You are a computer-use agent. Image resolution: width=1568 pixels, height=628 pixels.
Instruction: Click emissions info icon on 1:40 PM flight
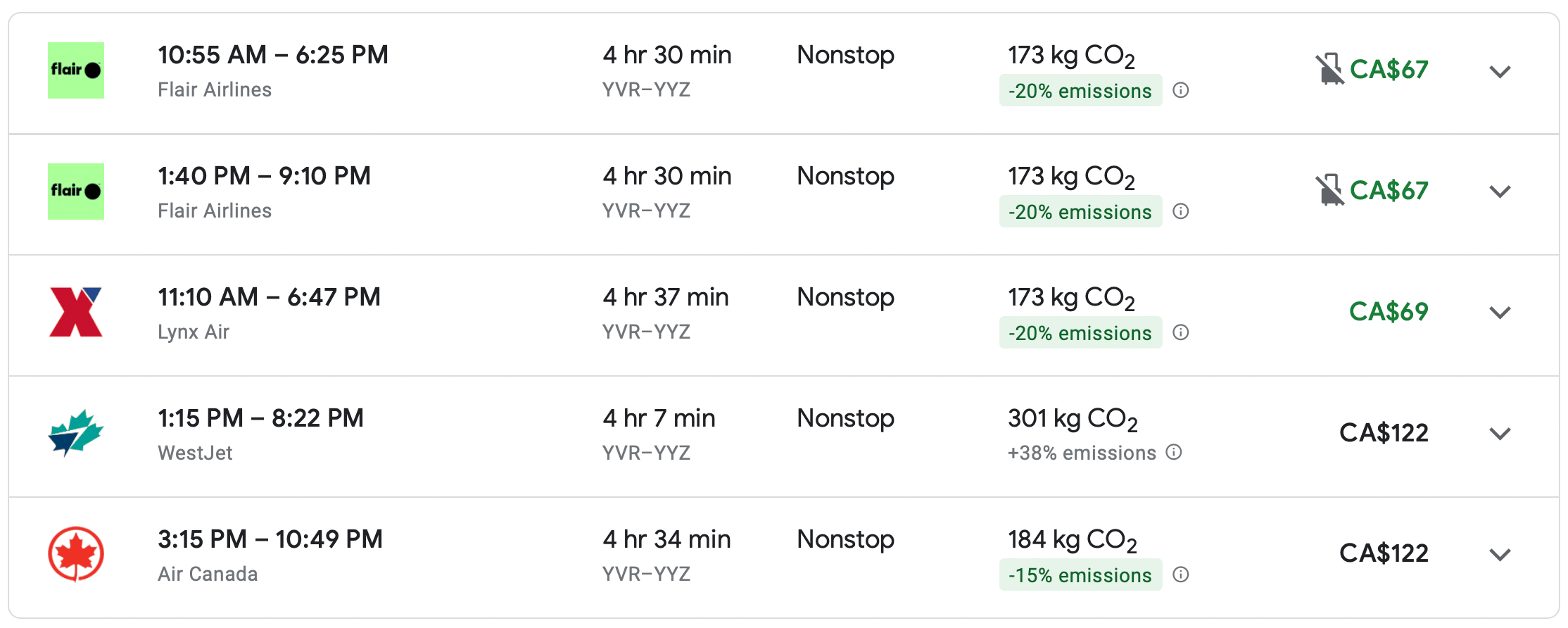pyautogui.click(x=1181, y=211)
